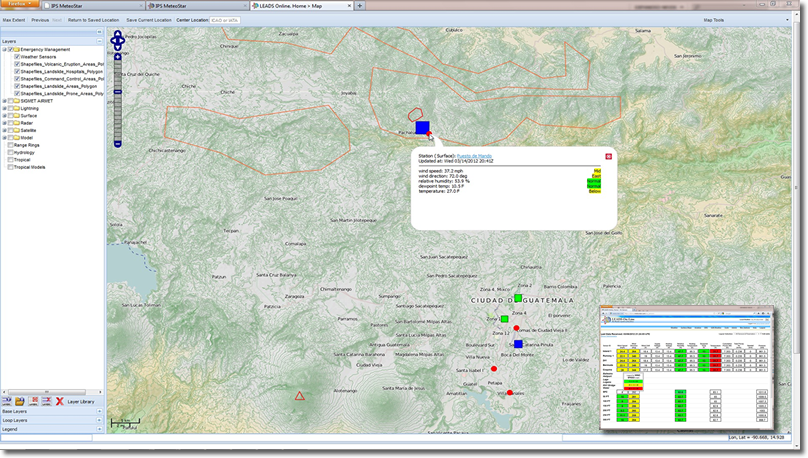Click the Model folder label
This screenshot has width=808, height=458.
(27, 138)
